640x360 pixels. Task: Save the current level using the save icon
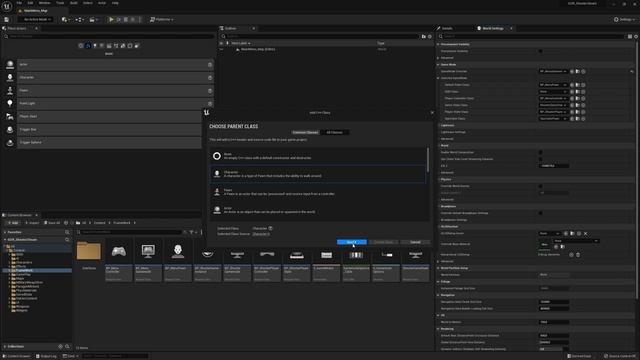tap(7, 20)
